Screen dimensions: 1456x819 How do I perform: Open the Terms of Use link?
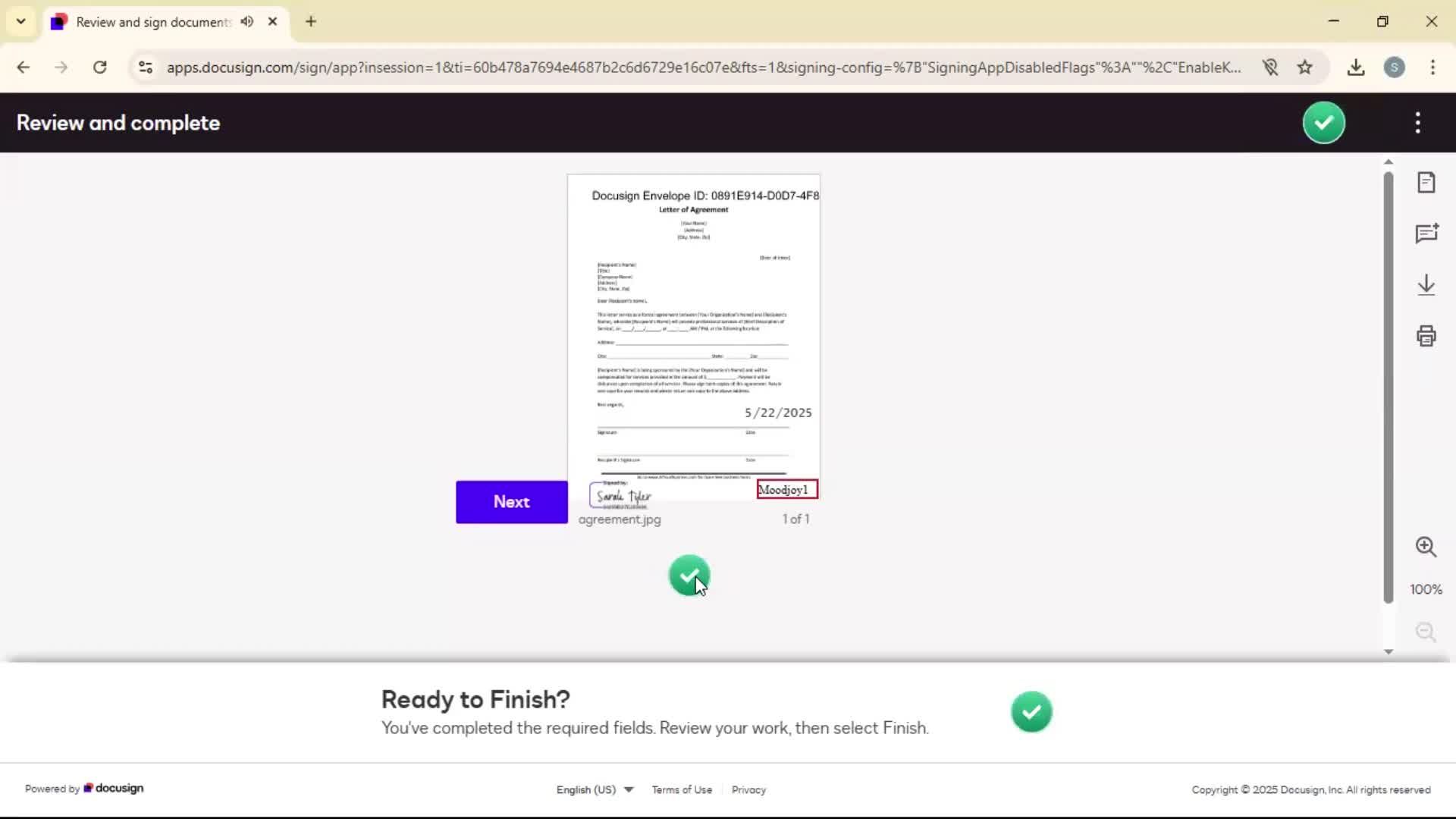coord(682,789)
